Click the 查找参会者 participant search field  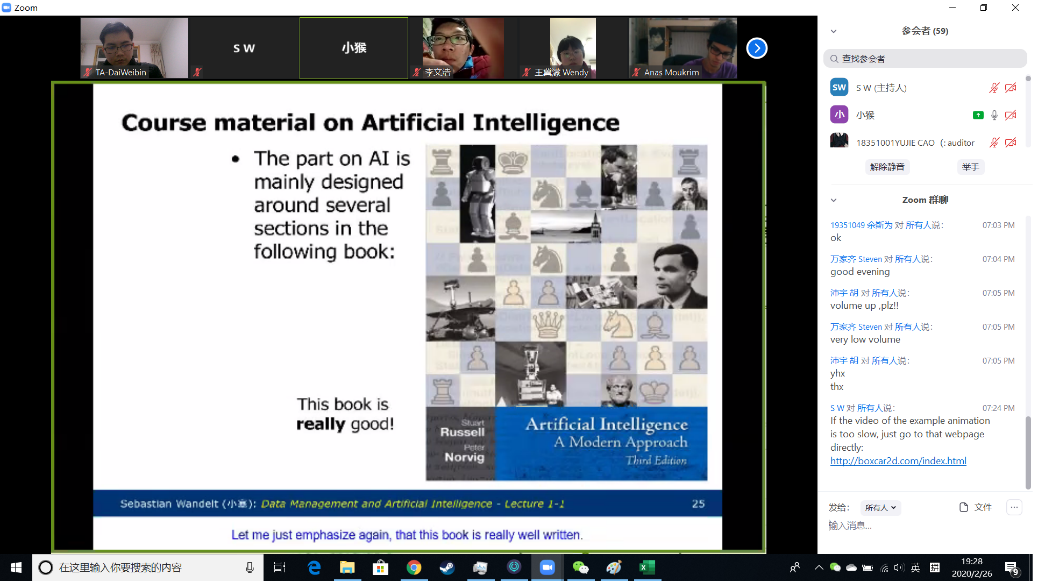[x=926, y=59]
